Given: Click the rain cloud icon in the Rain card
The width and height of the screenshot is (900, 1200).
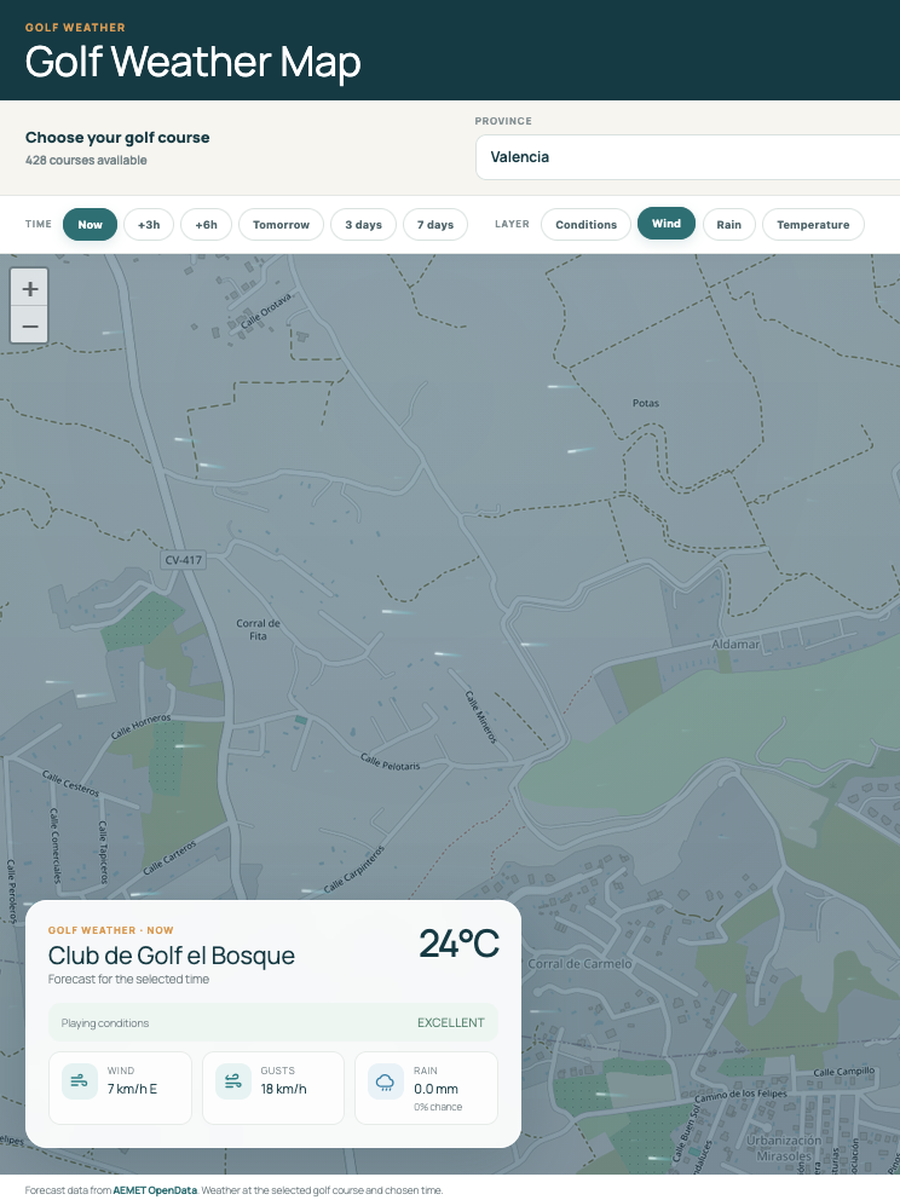Looking at the screenshot, I should [386, 1081].
